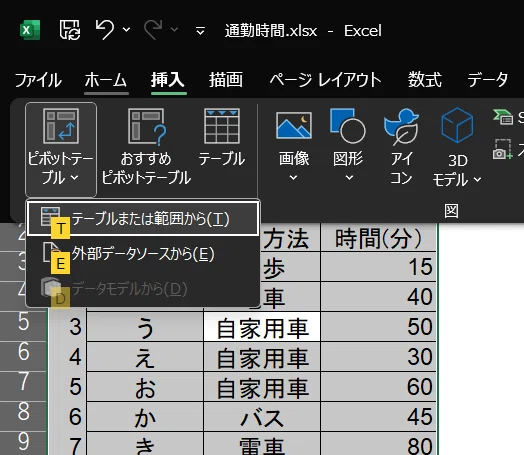Select the cell containing 15

[x=379, y=267]
